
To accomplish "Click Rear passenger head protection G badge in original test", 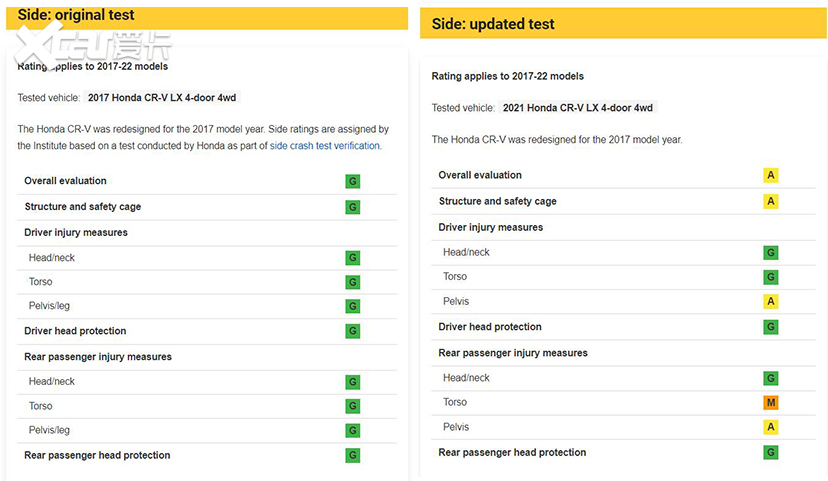I will point(353,455).
